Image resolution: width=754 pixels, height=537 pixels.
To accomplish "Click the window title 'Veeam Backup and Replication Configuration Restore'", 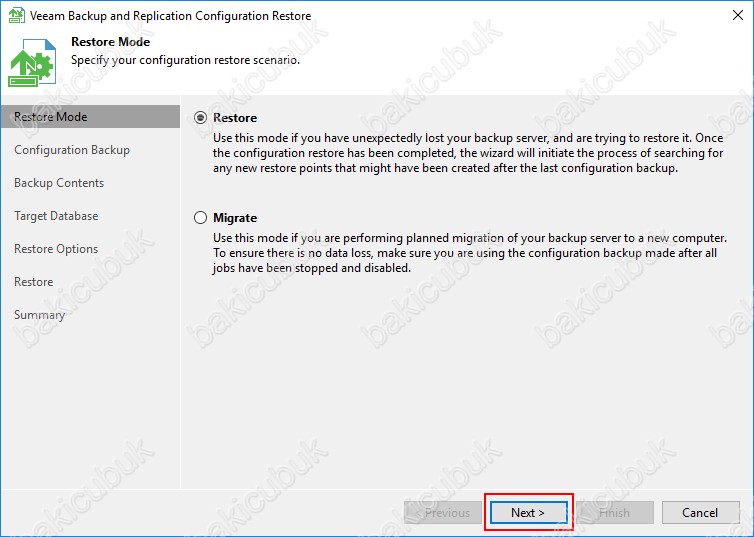I will pyautogui.click(x=170, y=16).
